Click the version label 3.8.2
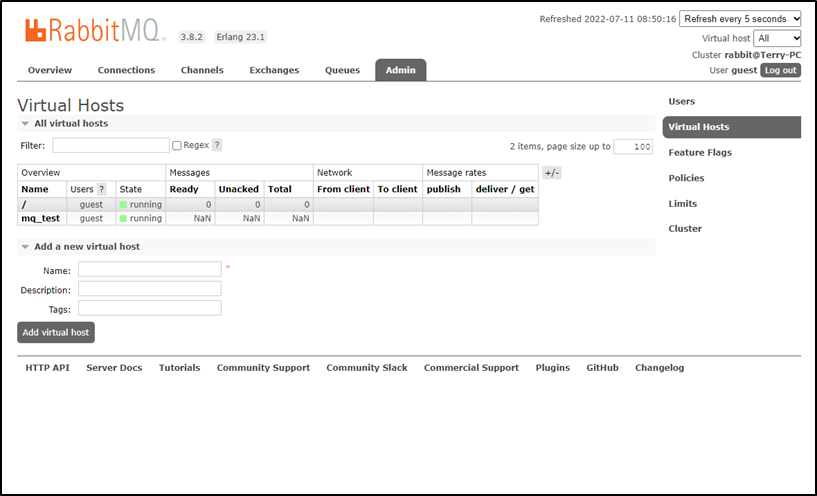Screen dimensions: 817x496 click(191, 37)
